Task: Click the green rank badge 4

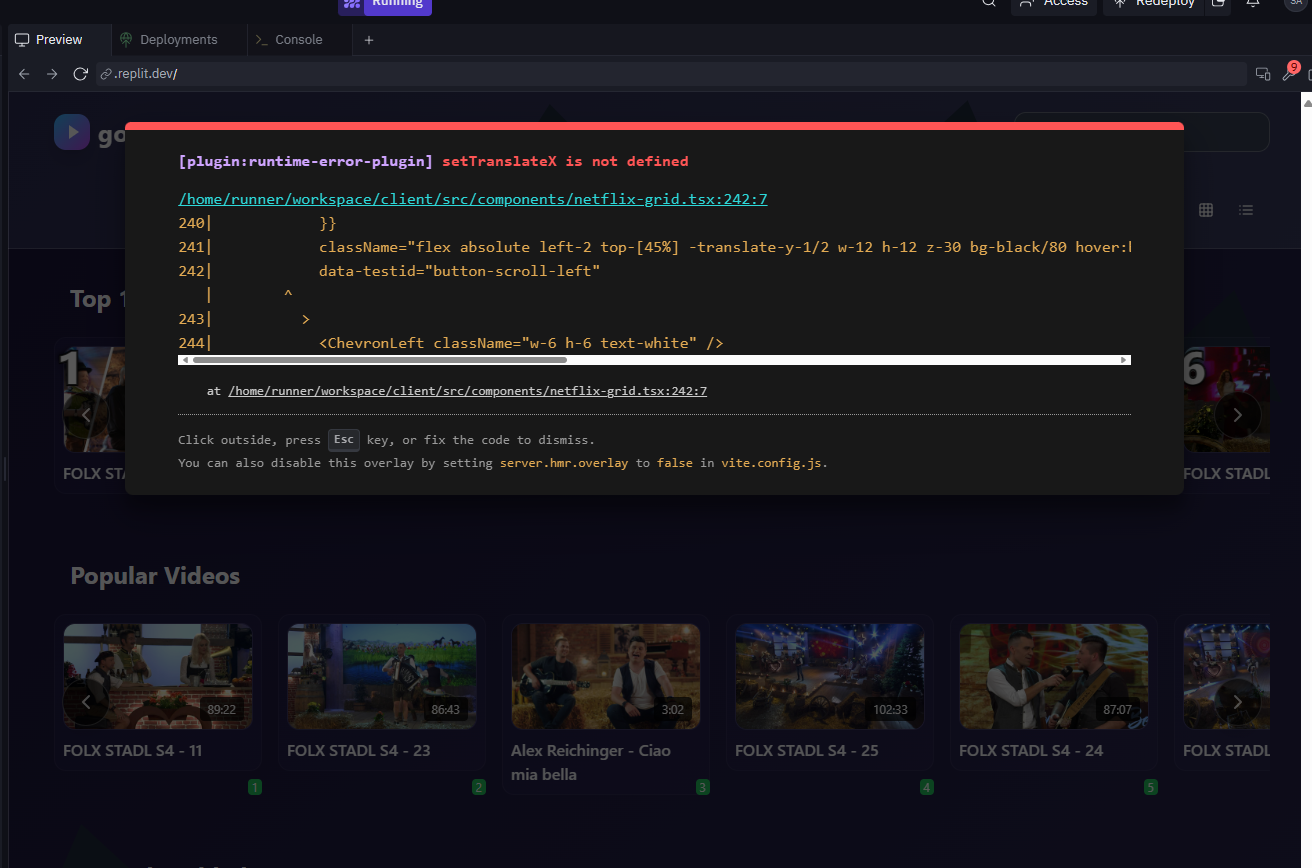Action: pyautogui.click(x=927, y=787)
